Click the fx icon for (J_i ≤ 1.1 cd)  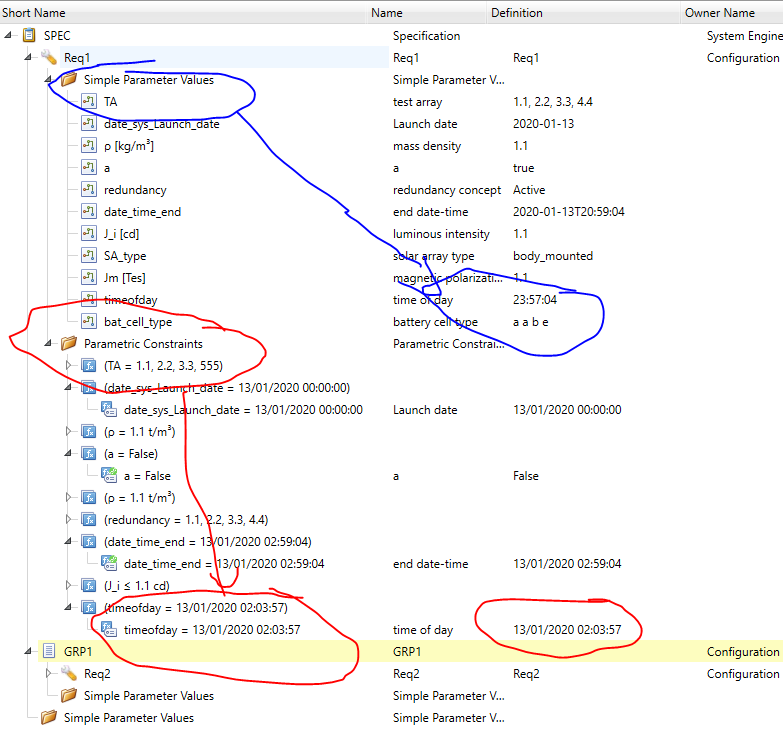[89, 585]
